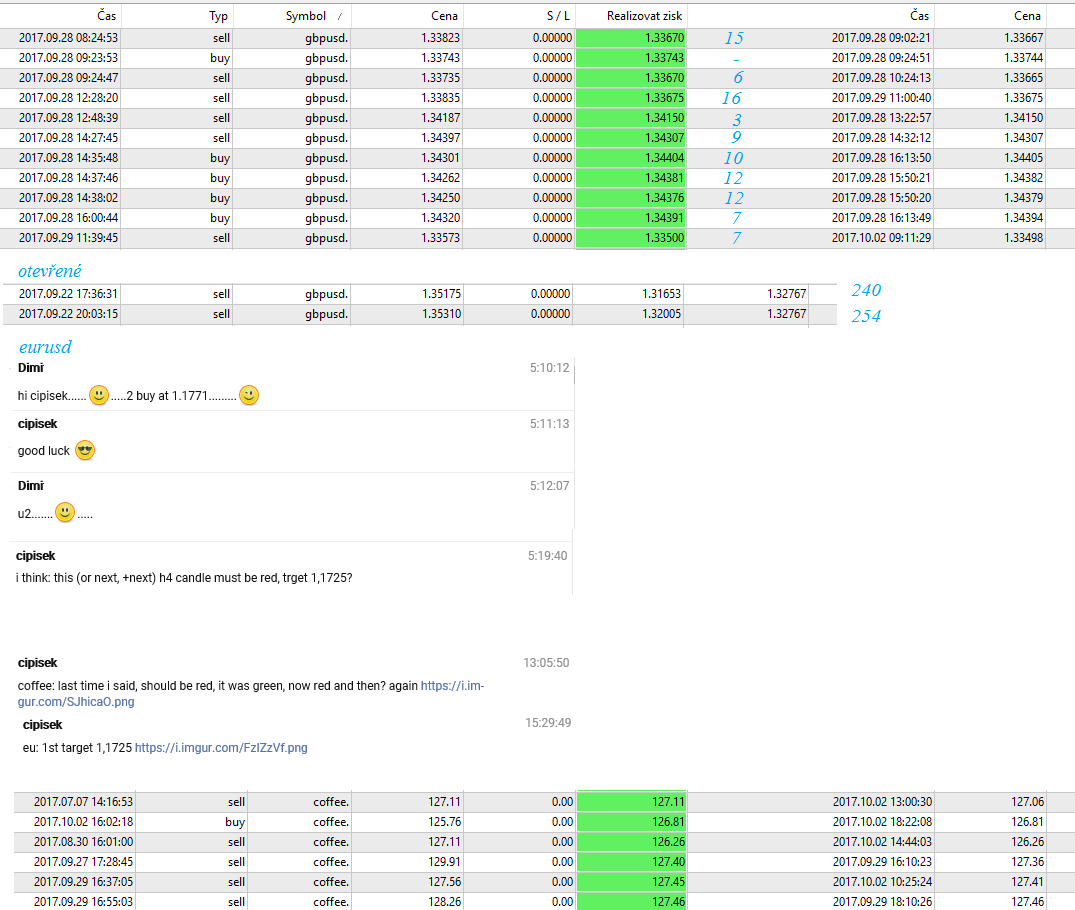Image resolution: width=1075 pixels, height=910 pixels.
Task: Open the imgur FzIZzVf.png link
Action: (221, 747)
